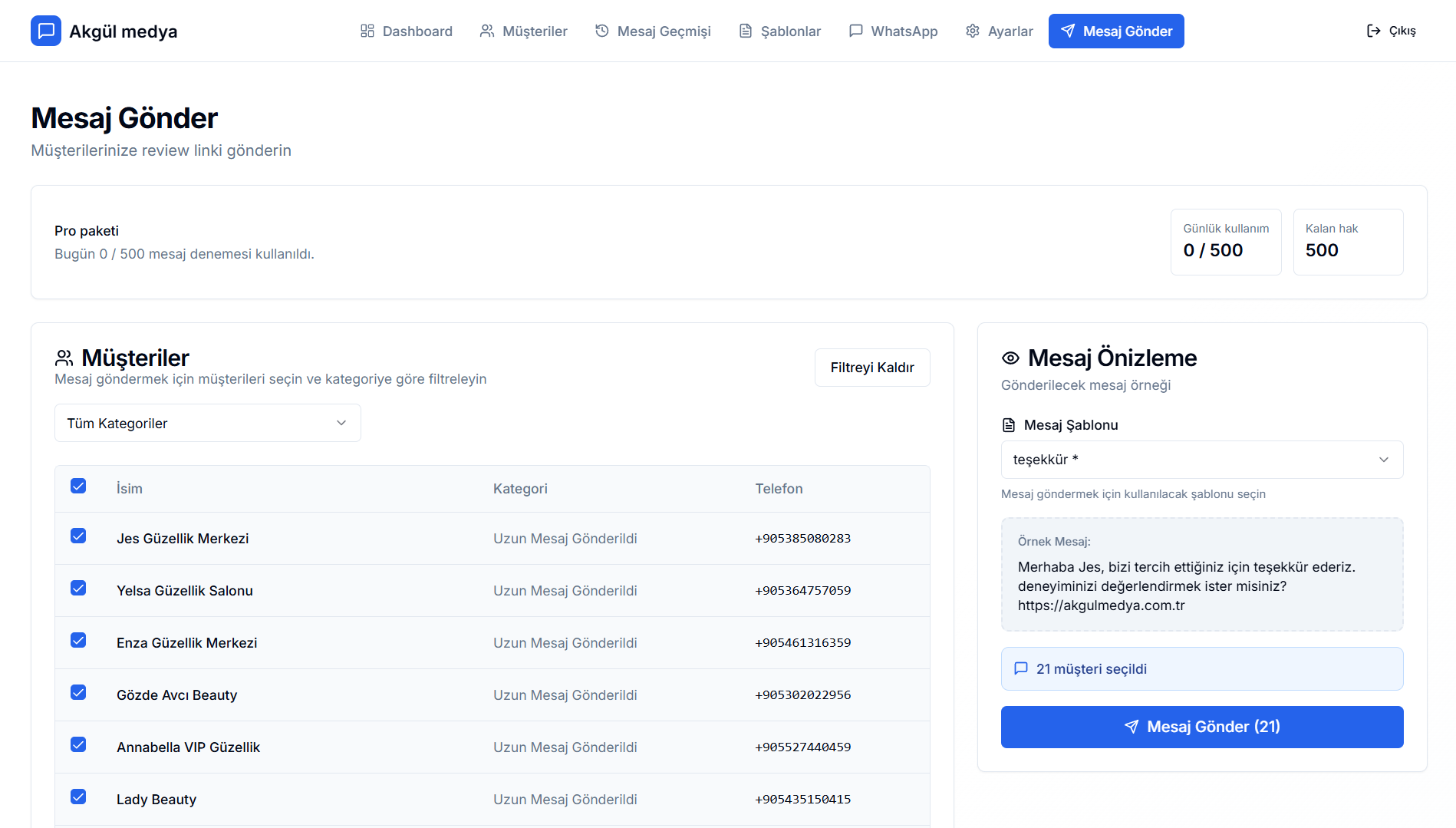The width and height of the screenshot is (1456, 828).
Task: Click the Çıkış logout arrow icon
Action: [1374, 31]
